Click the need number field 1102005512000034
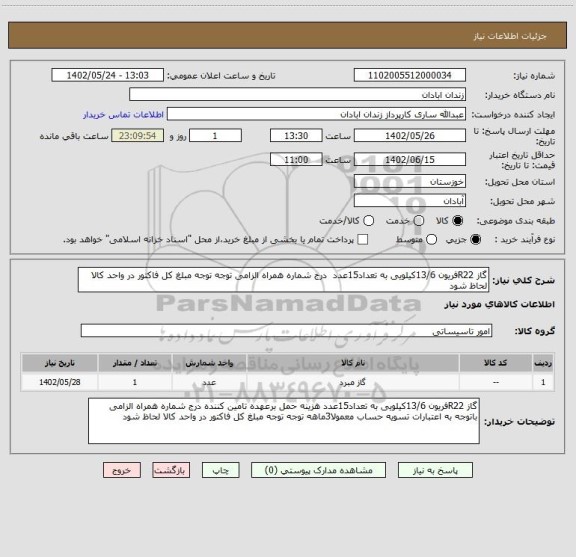Viewport: 576px width, 557px height. [x=410, y=75]
